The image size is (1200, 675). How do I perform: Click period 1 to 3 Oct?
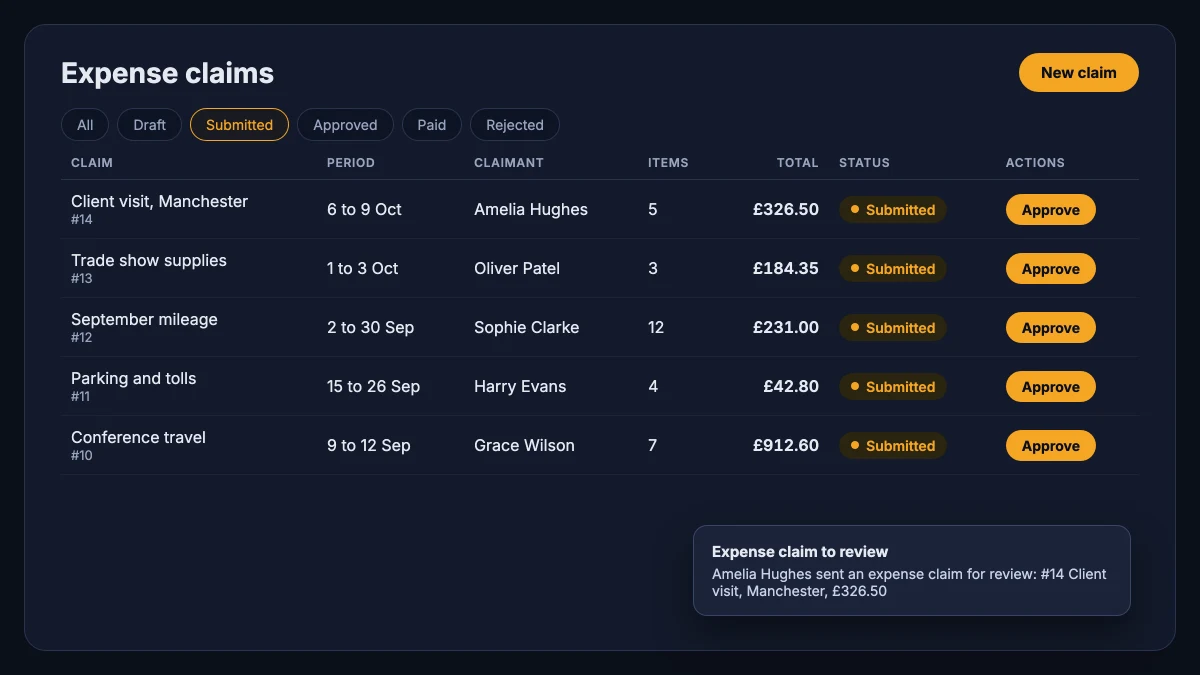362,268
